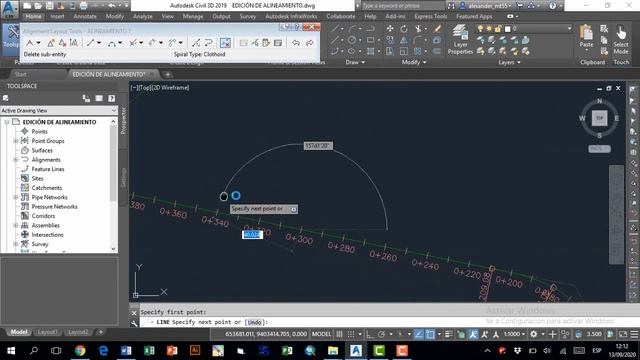Screen dimensions: 640x360
Task: Click the highlighted dynamic input distance field
Action: (x=252, y=235)
